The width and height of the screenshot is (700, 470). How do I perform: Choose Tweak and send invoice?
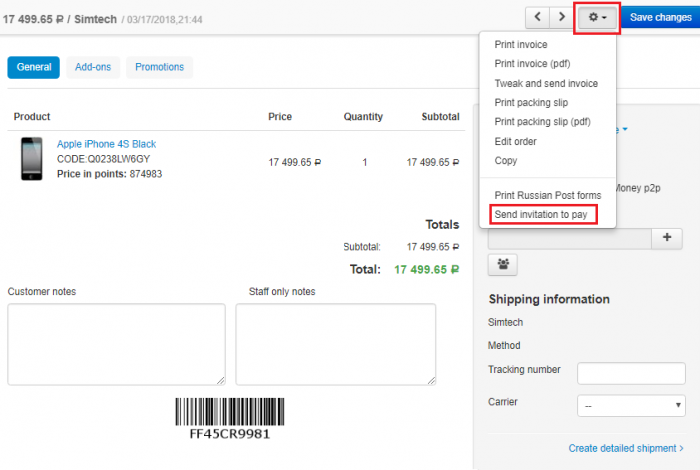pyautogui.click(x=546, y=83)
